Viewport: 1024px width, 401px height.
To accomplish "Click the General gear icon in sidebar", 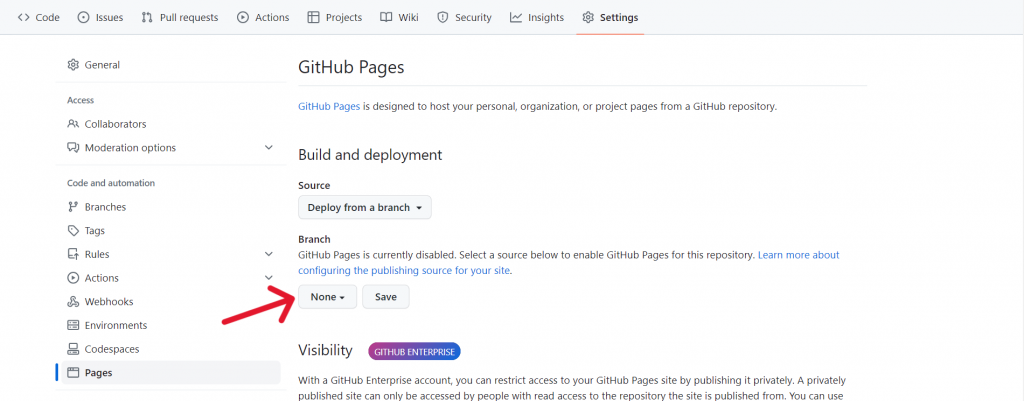I will 73,65.
